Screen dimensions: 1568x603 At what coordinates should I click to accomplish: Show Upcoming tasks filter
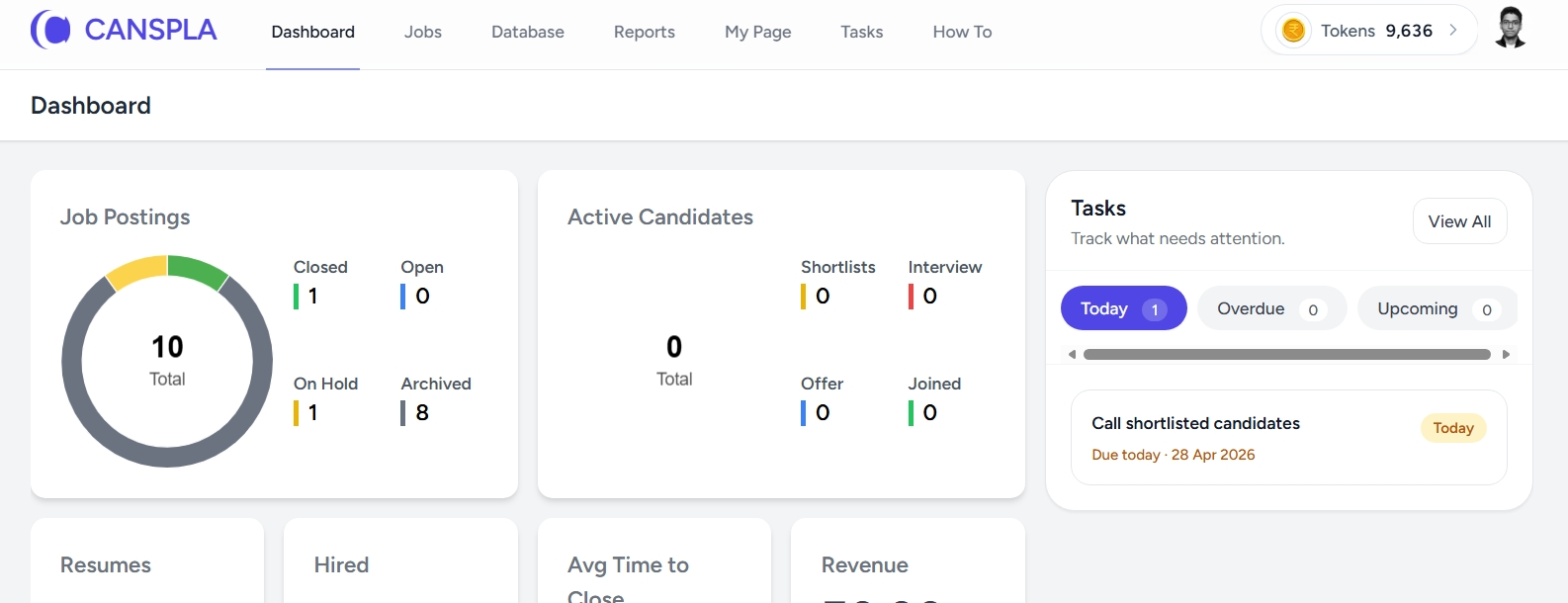1437,308
